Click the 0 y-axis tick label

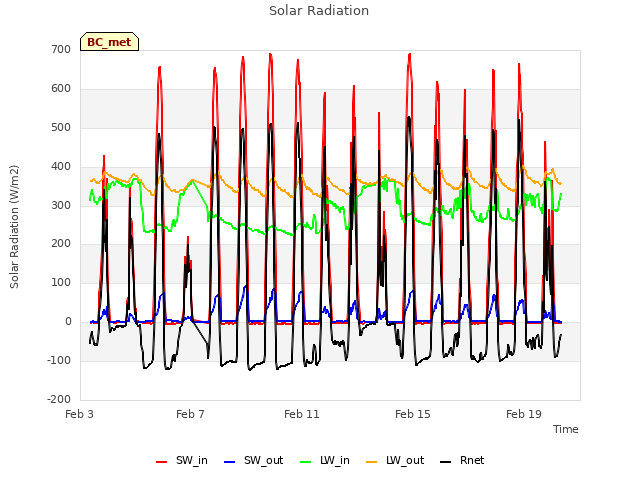[x=68, y=322]
